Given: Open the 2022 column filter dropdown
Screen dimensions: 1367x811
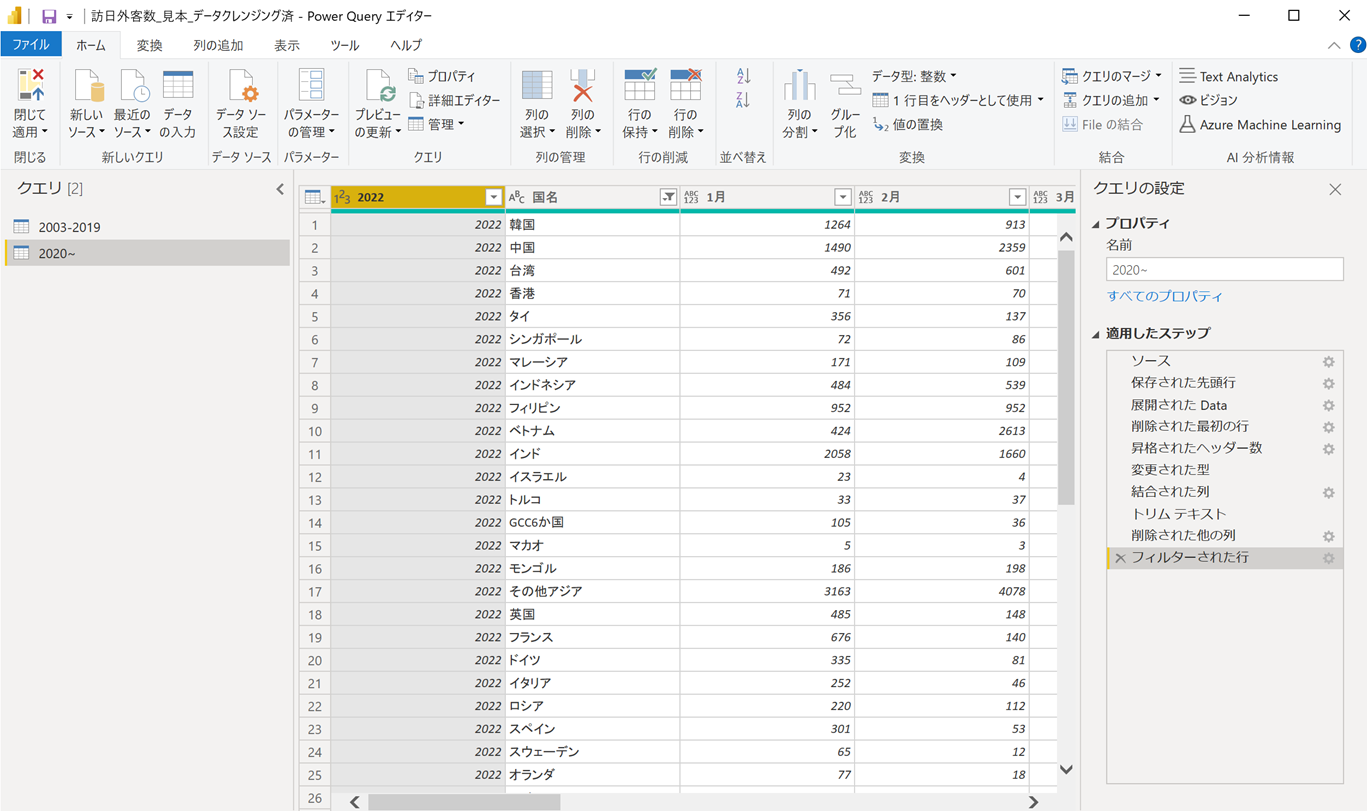Looking at the screenshot, I should (493, 197).
